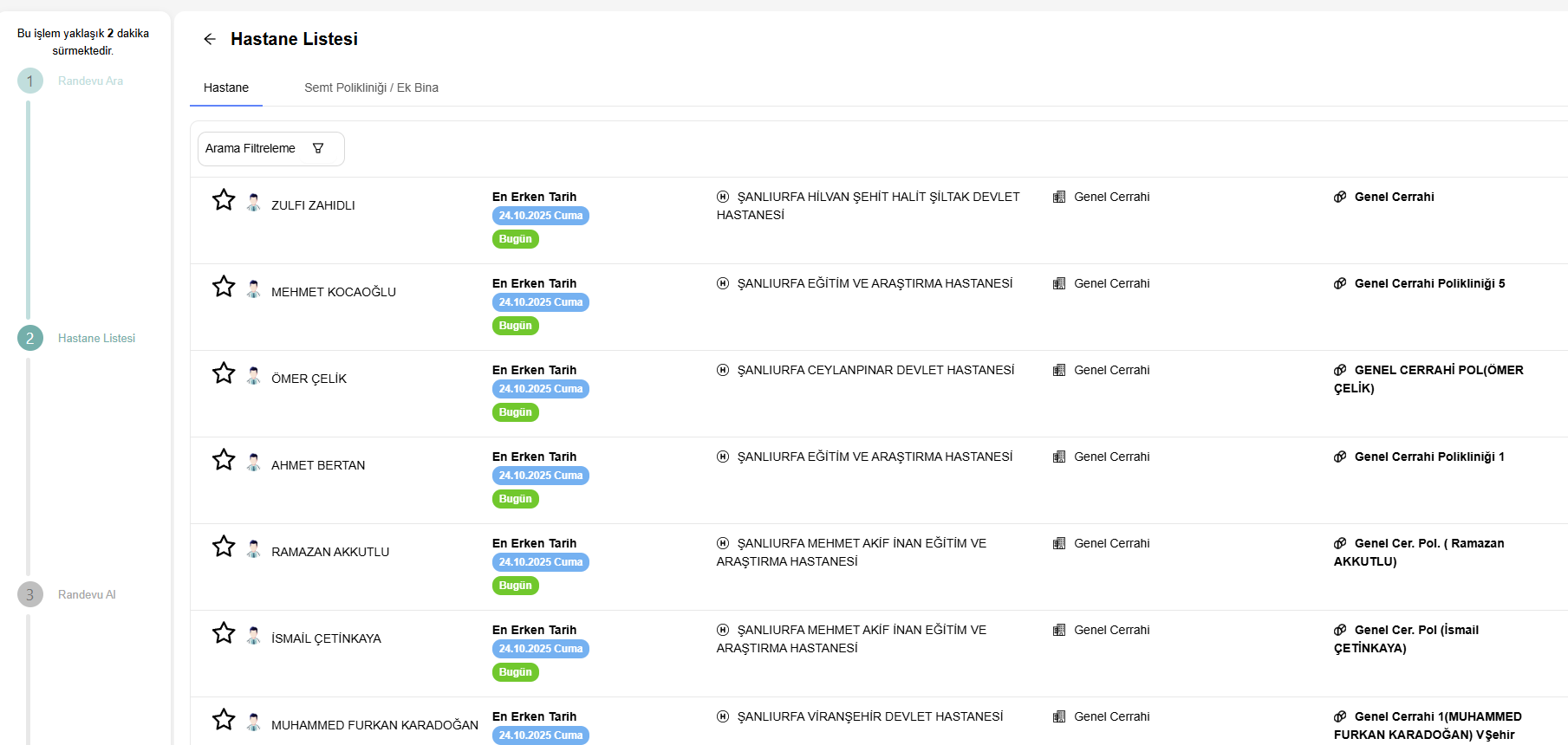This screenshot has width=1568, height=745.
Task: Click the link icon next to Genel Cerrahi Polikliniği 5
Action: [1340, 283]
